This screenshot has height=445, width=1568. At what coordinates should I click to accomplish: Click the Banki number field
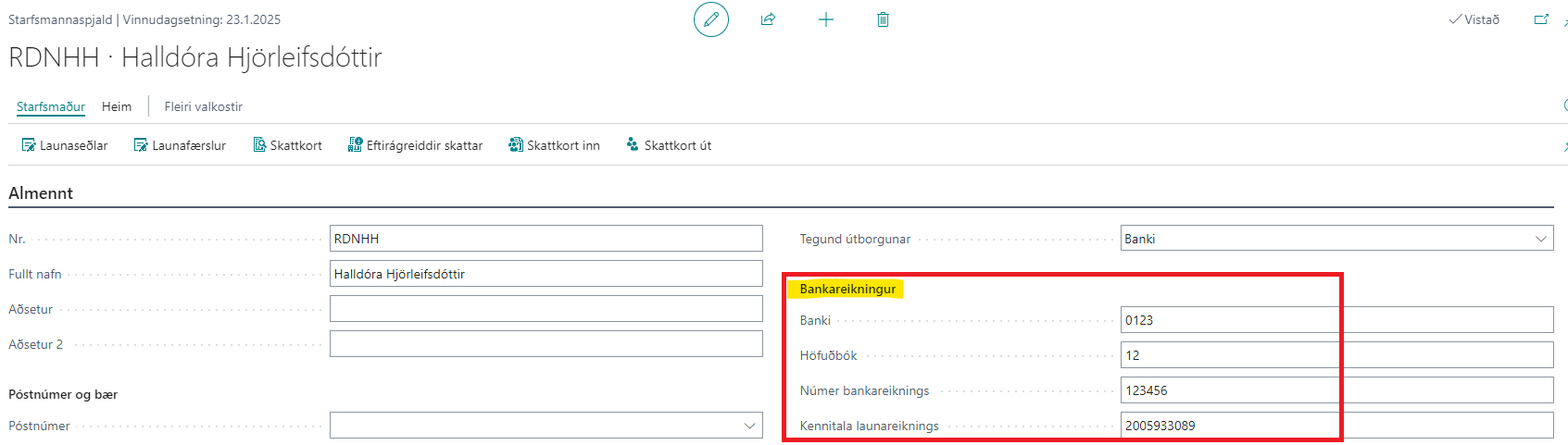click(x=1336, y=320)
